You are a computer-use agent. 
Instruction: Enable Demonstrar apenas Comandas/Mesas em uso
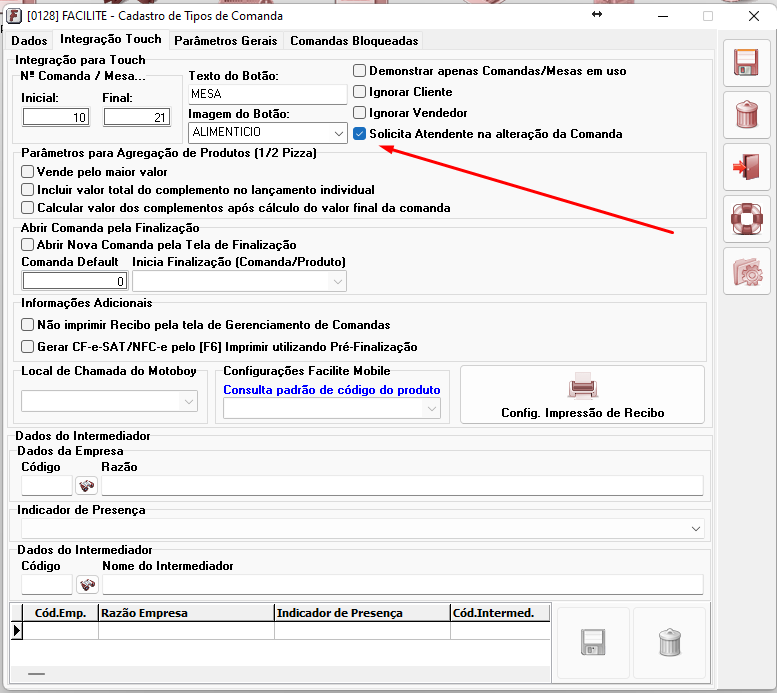tap(359, 70)
